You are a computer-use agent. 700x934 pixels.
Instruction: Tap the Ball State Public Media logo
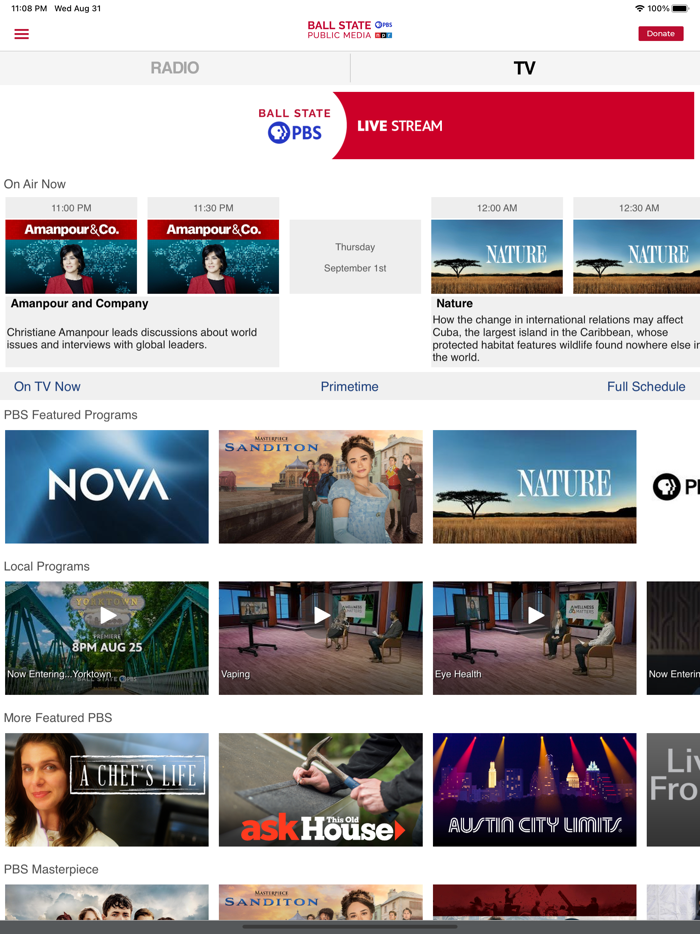coord(350,30)
